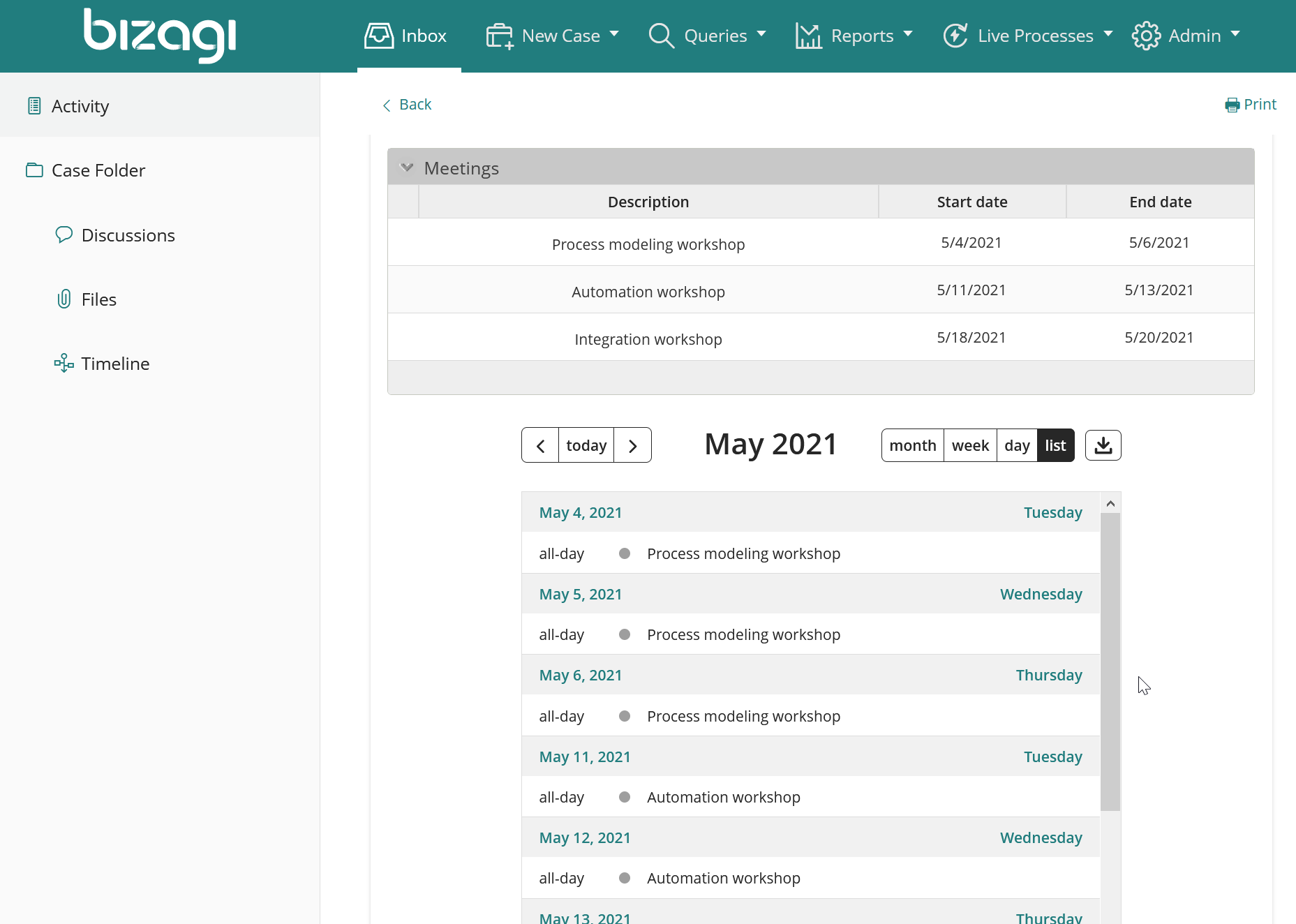The width and height of the screenshot is (1296, 924).
Task: Open the Reports menu
Action: tap(854, 36)
